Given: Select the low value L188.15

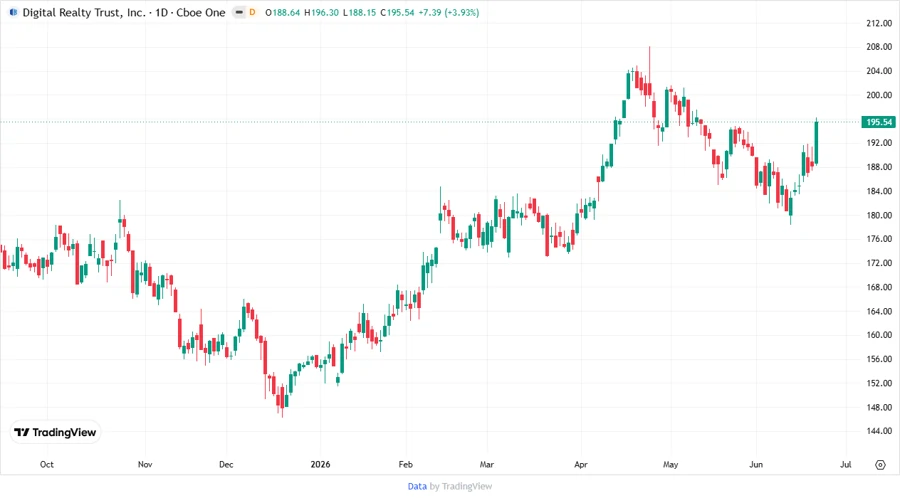Looking at the screenshot, I should click(359, 12).
